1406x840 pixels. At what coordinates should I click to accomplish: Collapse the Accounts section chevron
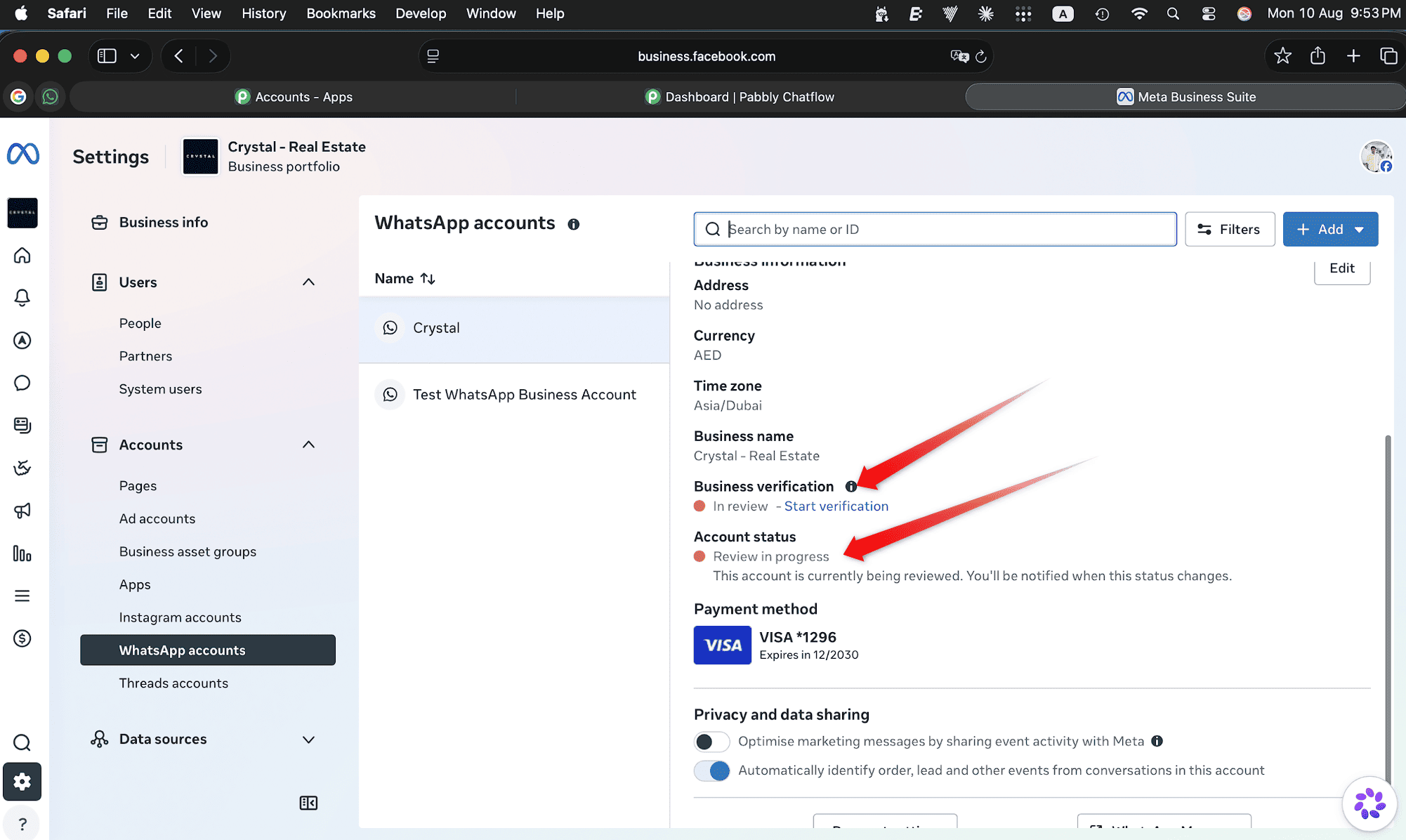point(308,445)
